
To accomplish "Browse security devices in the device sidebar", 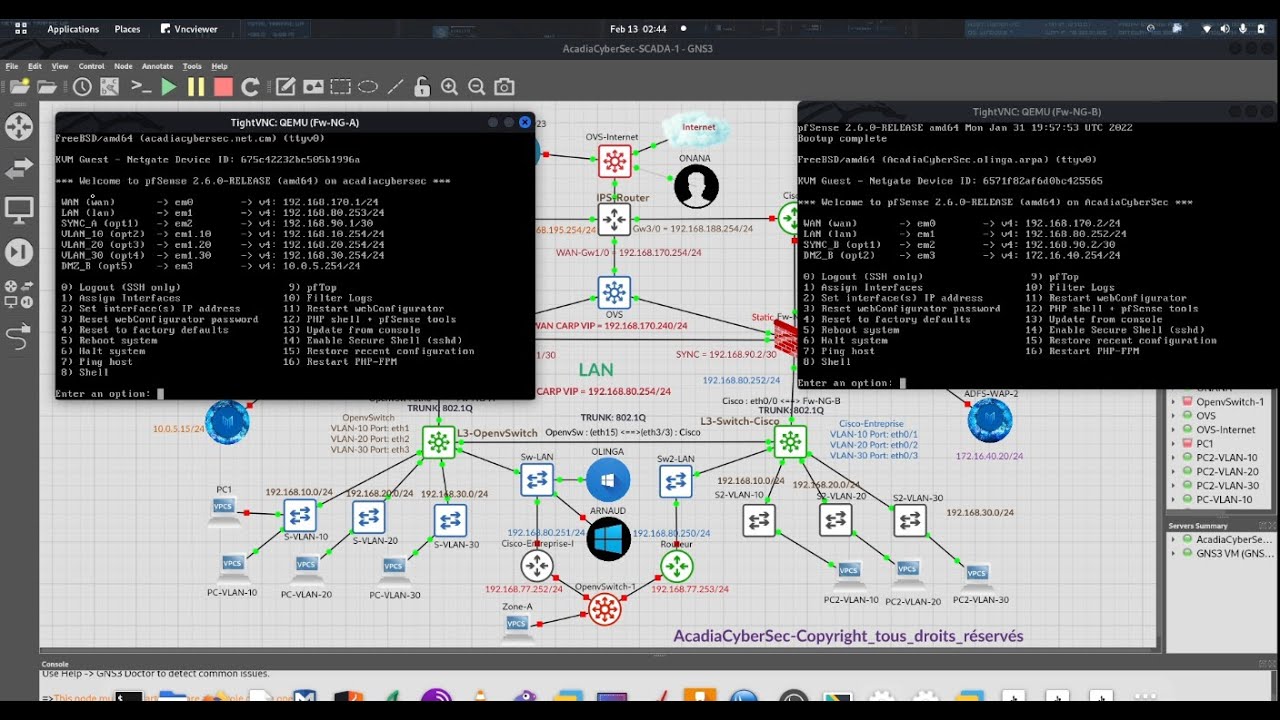I will tap(19, 253).
